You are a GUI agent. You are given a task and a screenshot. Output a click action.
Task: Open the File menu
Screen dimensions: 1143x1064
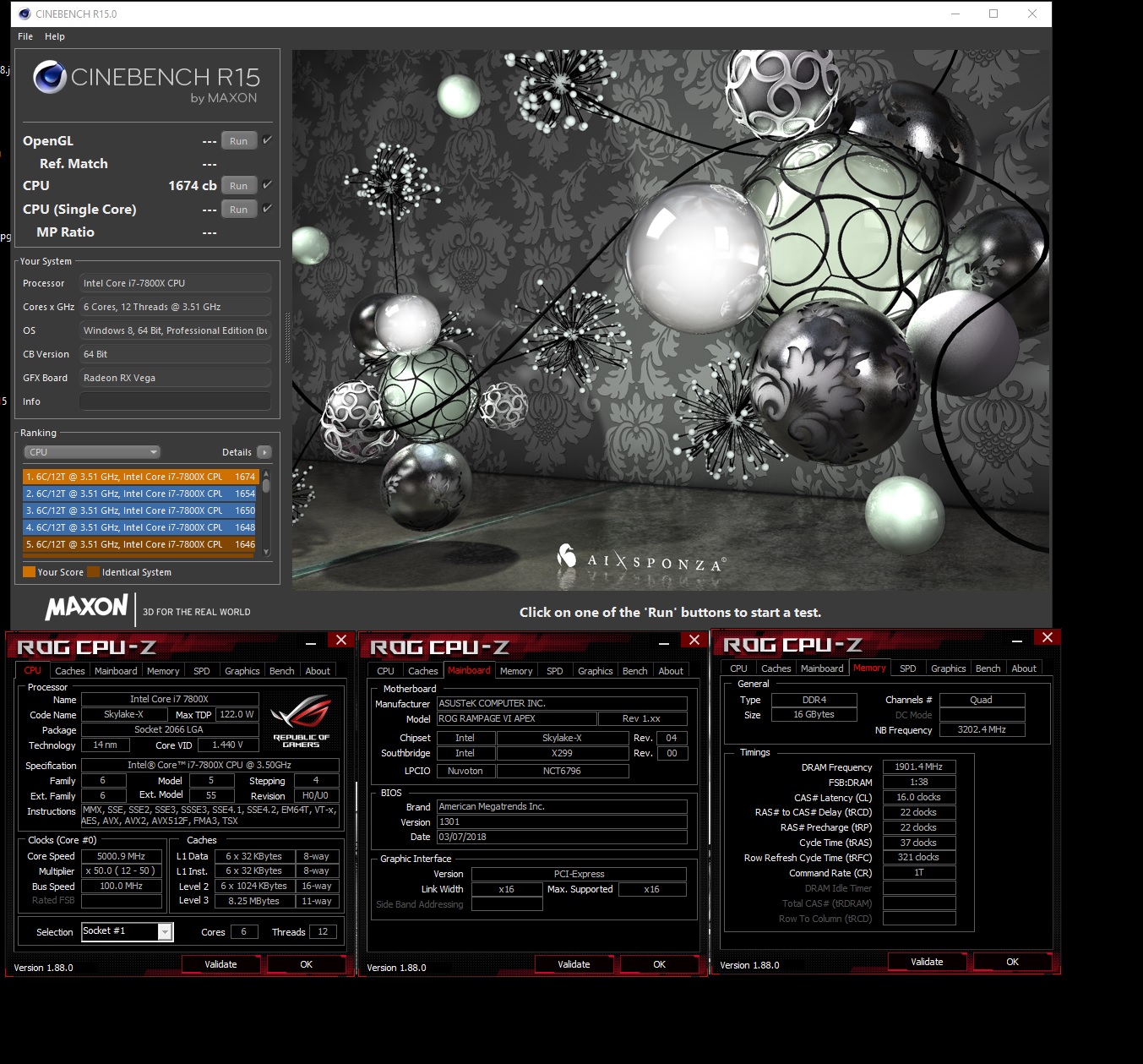pyautogui.click(x=25, y=36)
